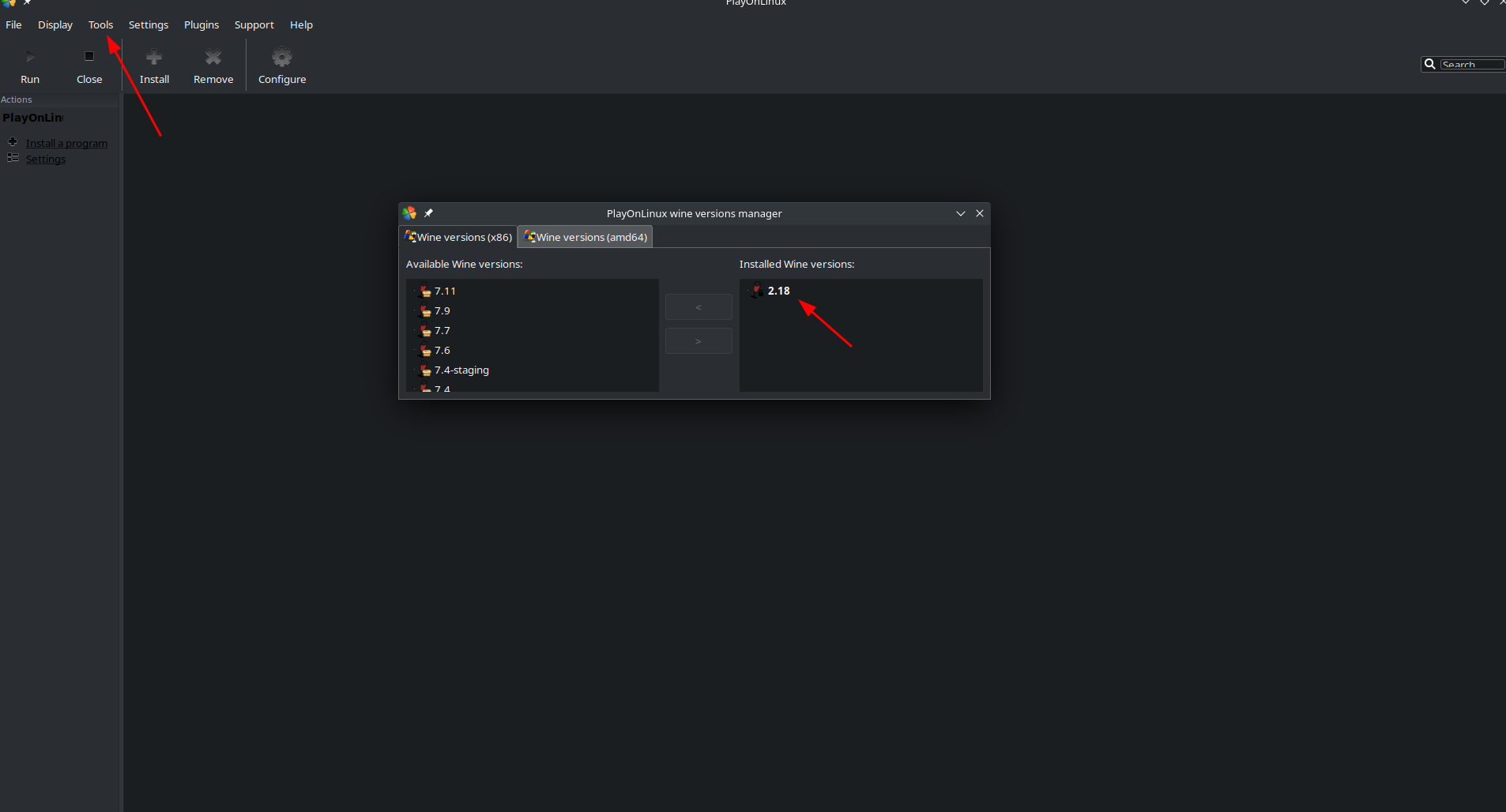Image resolution: width=1506 pixels, height=812 pixels.
Task: Click the wine icon next to version 7.6
Action: point(425,350)
